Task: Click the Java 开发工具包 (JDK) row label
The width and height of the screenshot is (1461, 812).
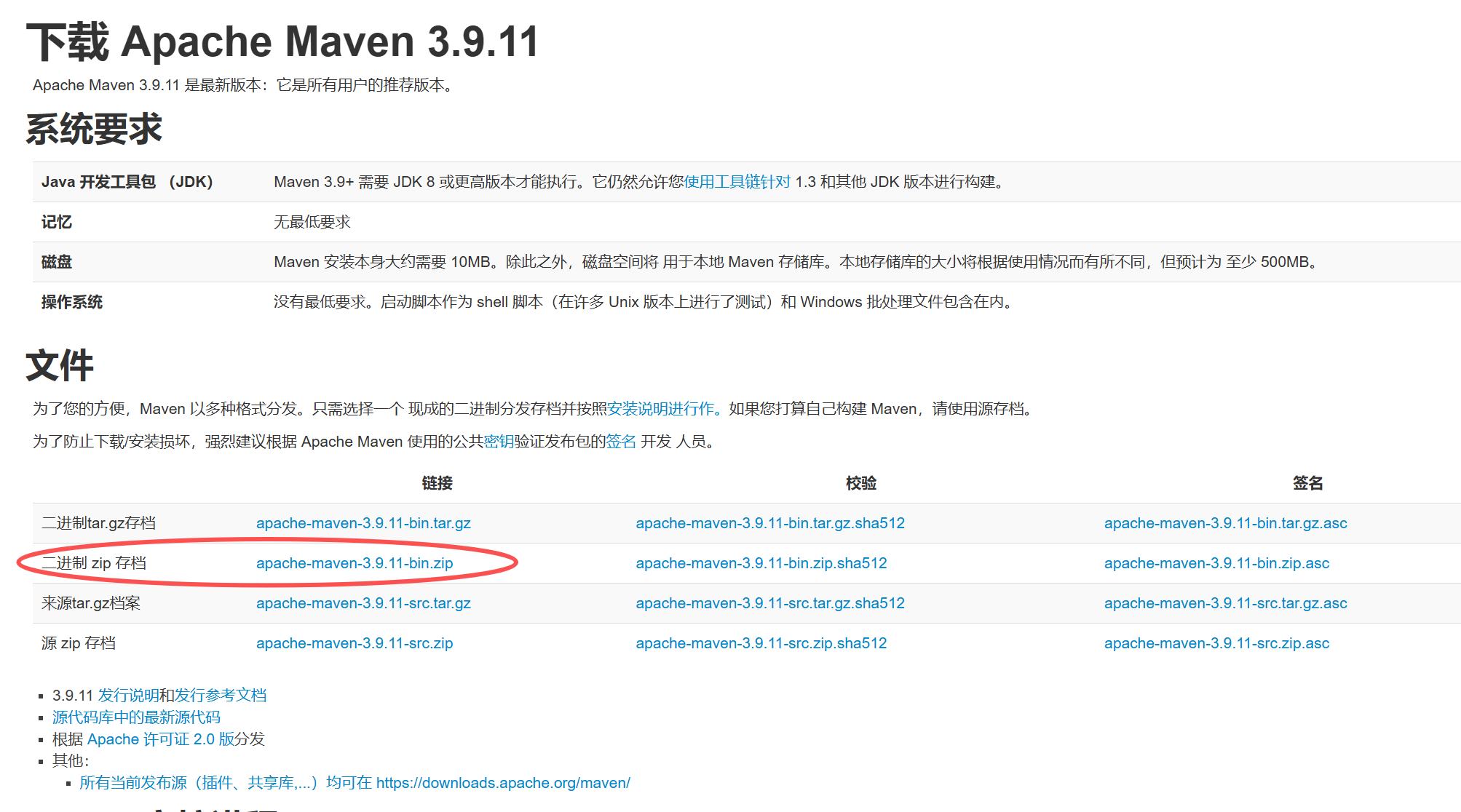Action: tap(127, 182)
